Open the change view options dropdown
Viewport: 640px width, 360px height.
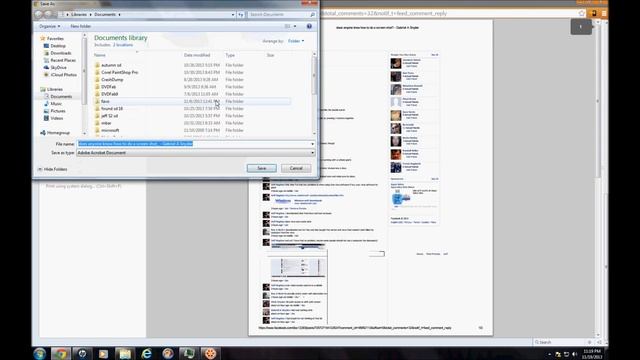pos(295,26)
